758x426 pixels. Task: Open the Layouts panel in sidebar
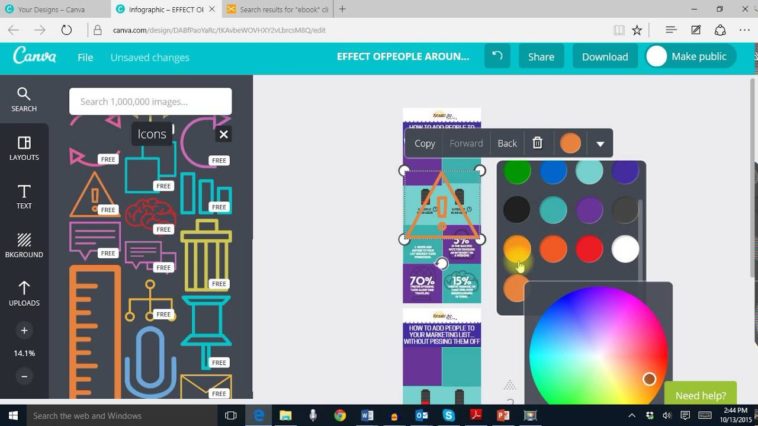tap(24, 148)
